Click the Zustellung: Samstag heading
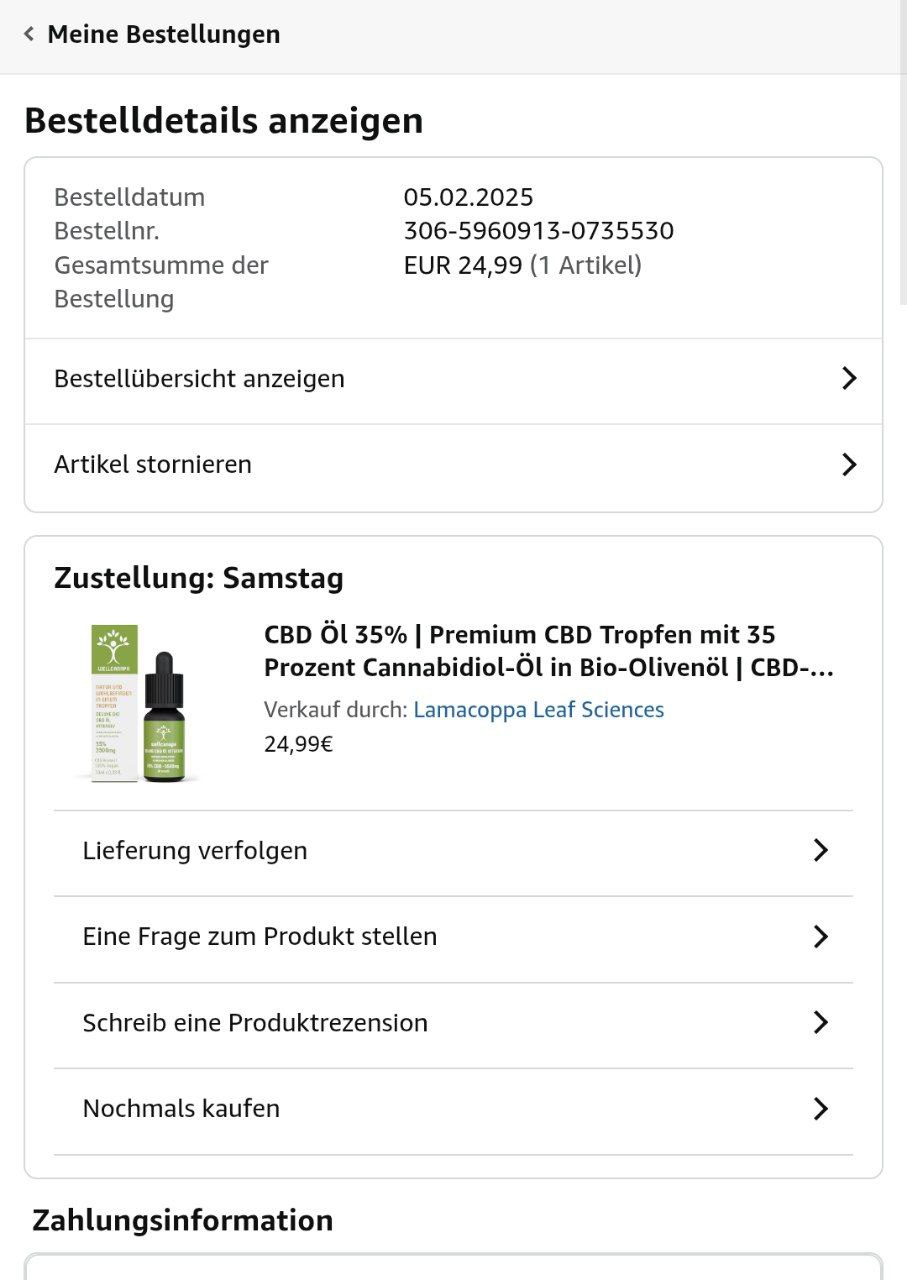This screenshot has width=907, height=1280. pyautogui.click(x=199, y=578)
